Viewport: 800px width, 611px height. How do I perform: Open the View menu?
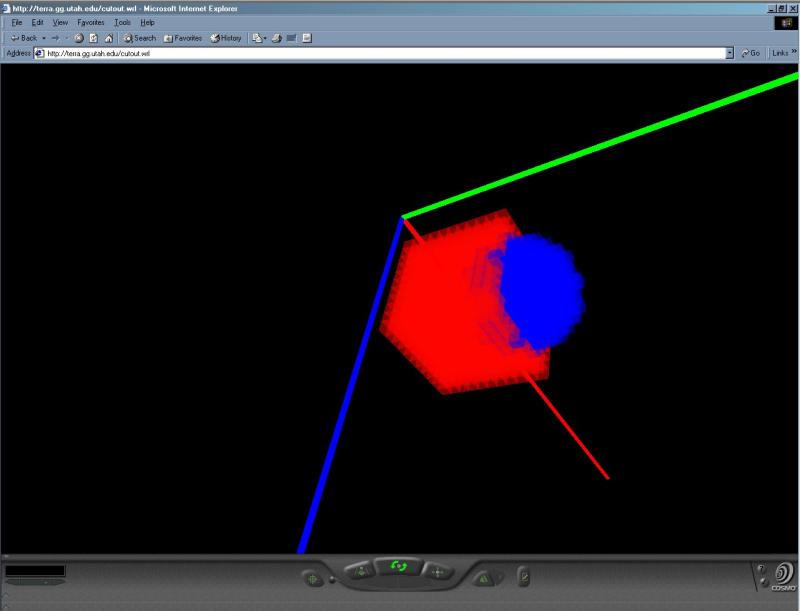coord(59,22)
